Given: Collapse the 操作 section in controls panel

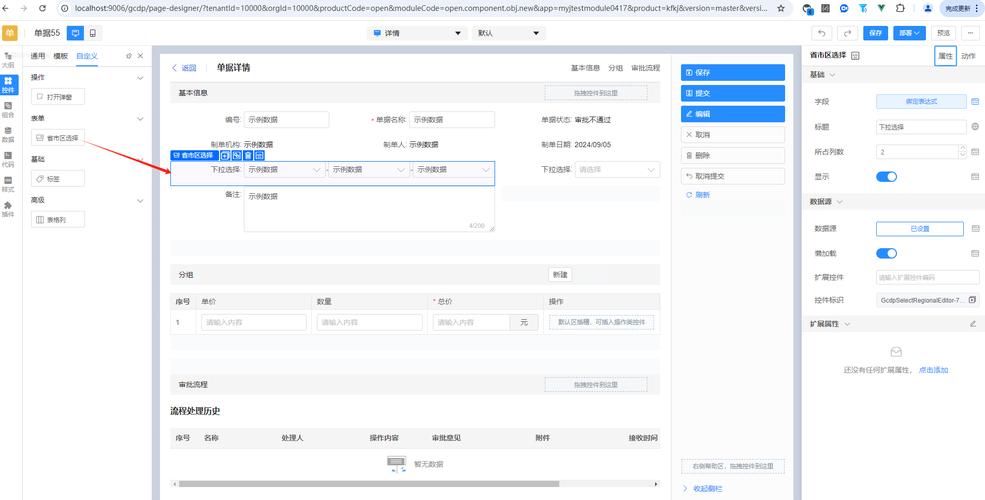Looking at the screenshot, I should (x=140, y=78).
